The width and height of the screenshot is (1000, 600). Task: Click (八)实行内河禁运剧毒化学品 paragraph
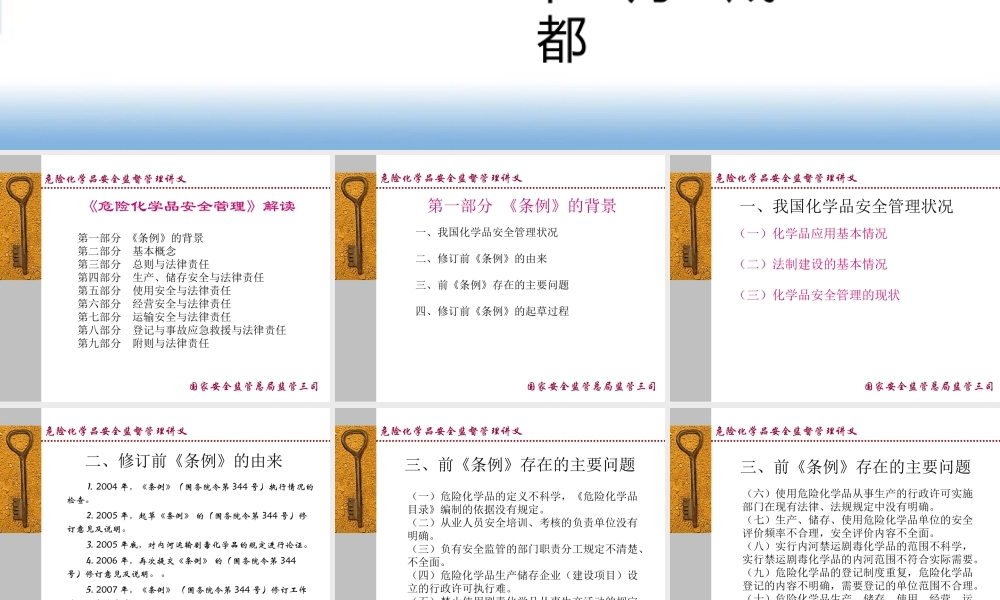861,552
